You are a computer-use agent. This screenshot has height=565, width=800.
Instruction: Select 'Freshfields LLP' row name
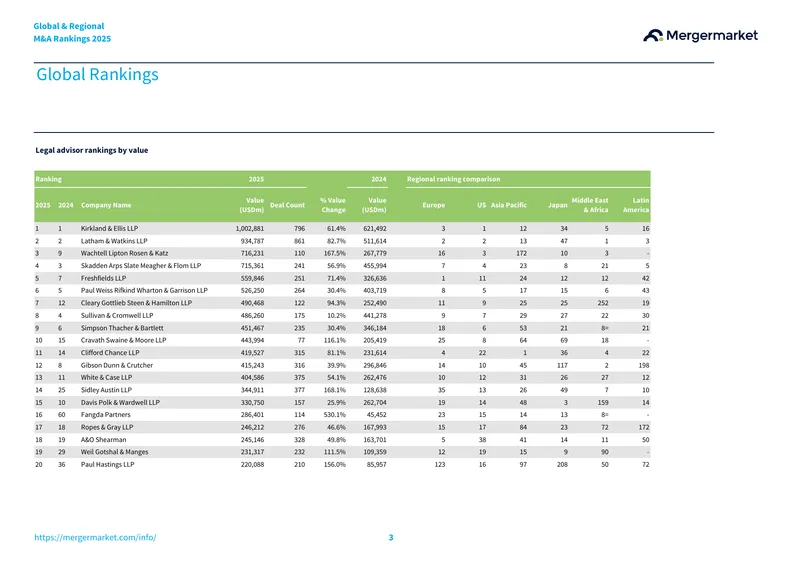[x=103, y=278]
